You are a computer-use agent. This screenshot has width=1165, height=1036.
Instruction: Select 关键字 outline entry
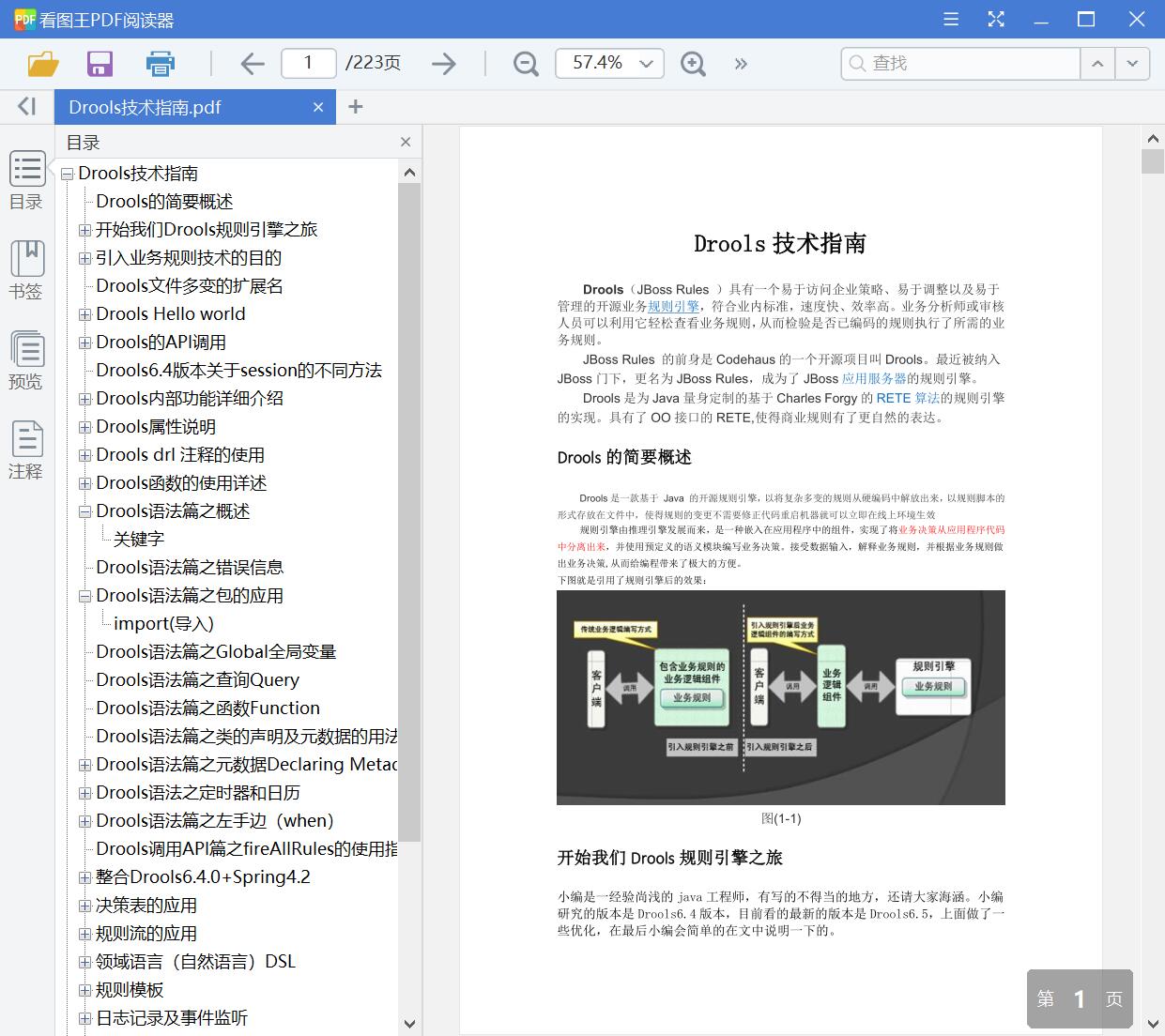coord(139,539)
